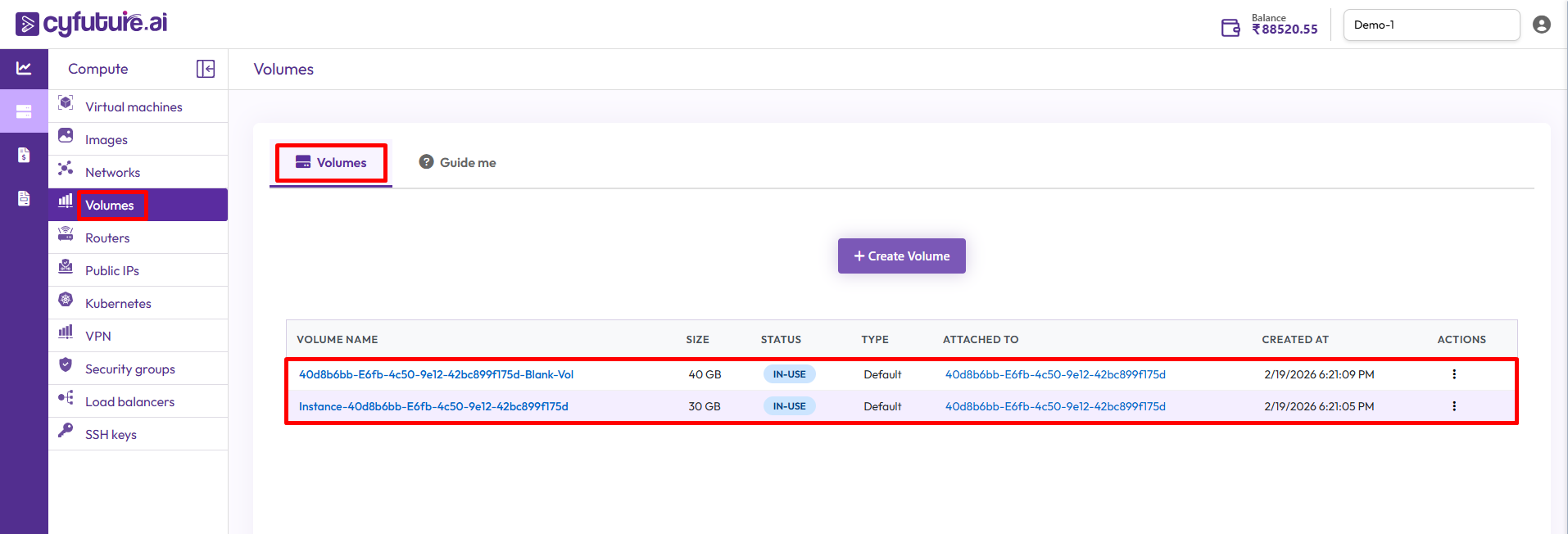Select Security groups in sidebar

130,369
